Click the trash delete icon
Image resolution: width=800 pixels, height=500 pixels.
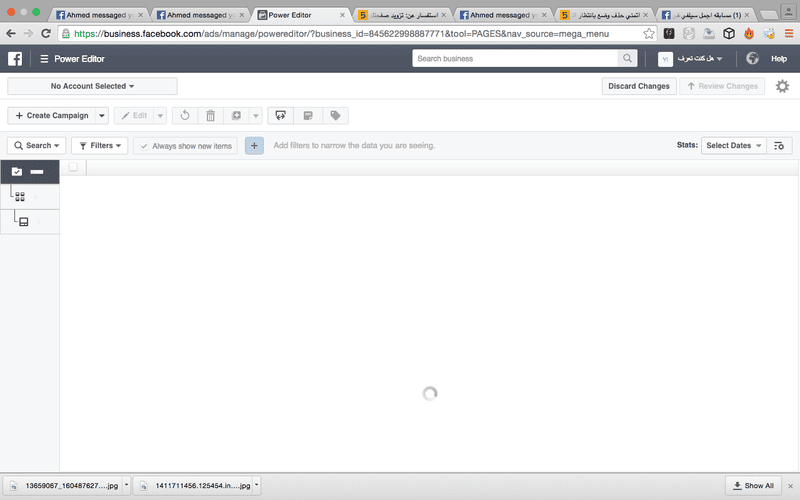coord(210,116)
